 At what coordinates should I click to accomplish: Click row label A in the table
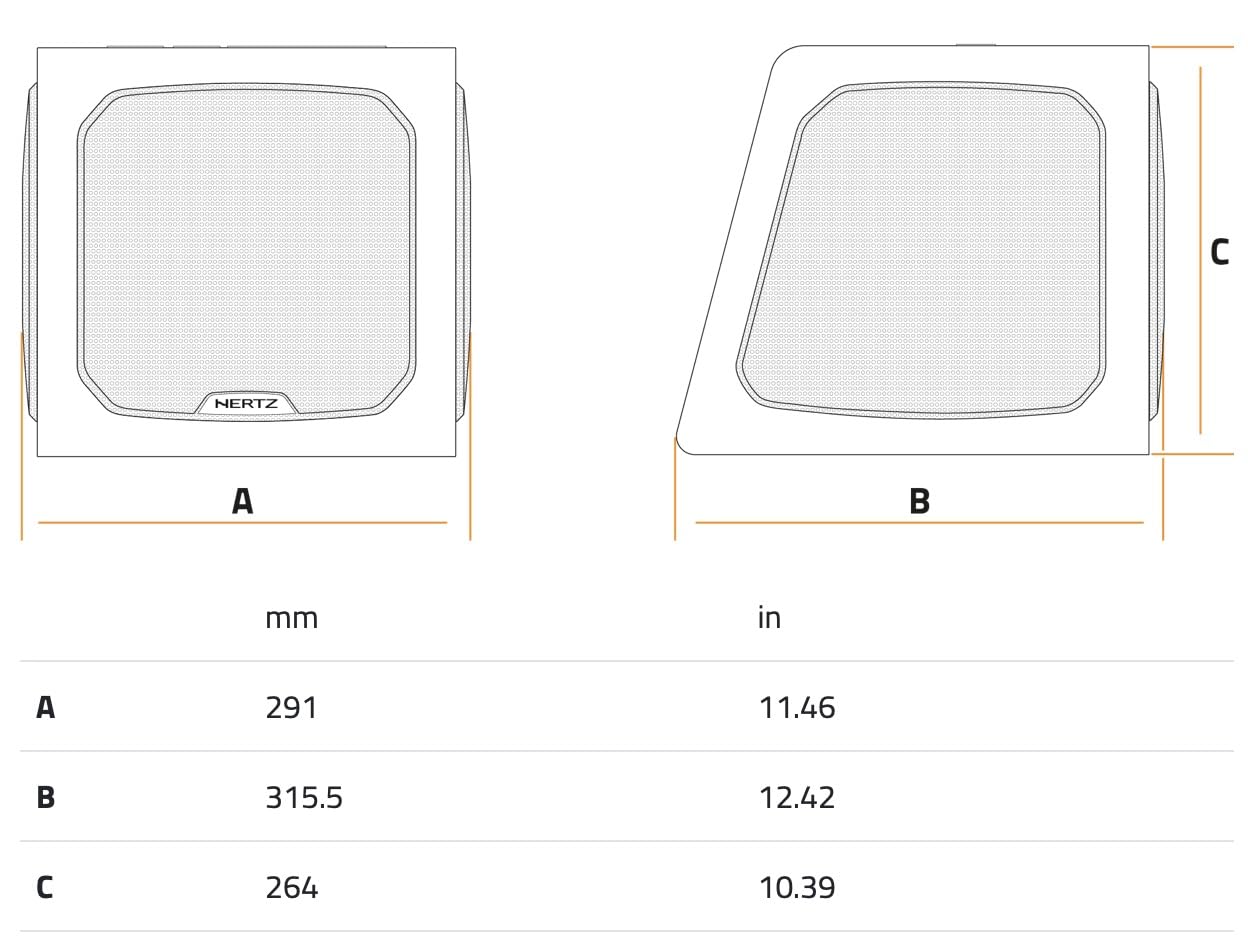45,708
